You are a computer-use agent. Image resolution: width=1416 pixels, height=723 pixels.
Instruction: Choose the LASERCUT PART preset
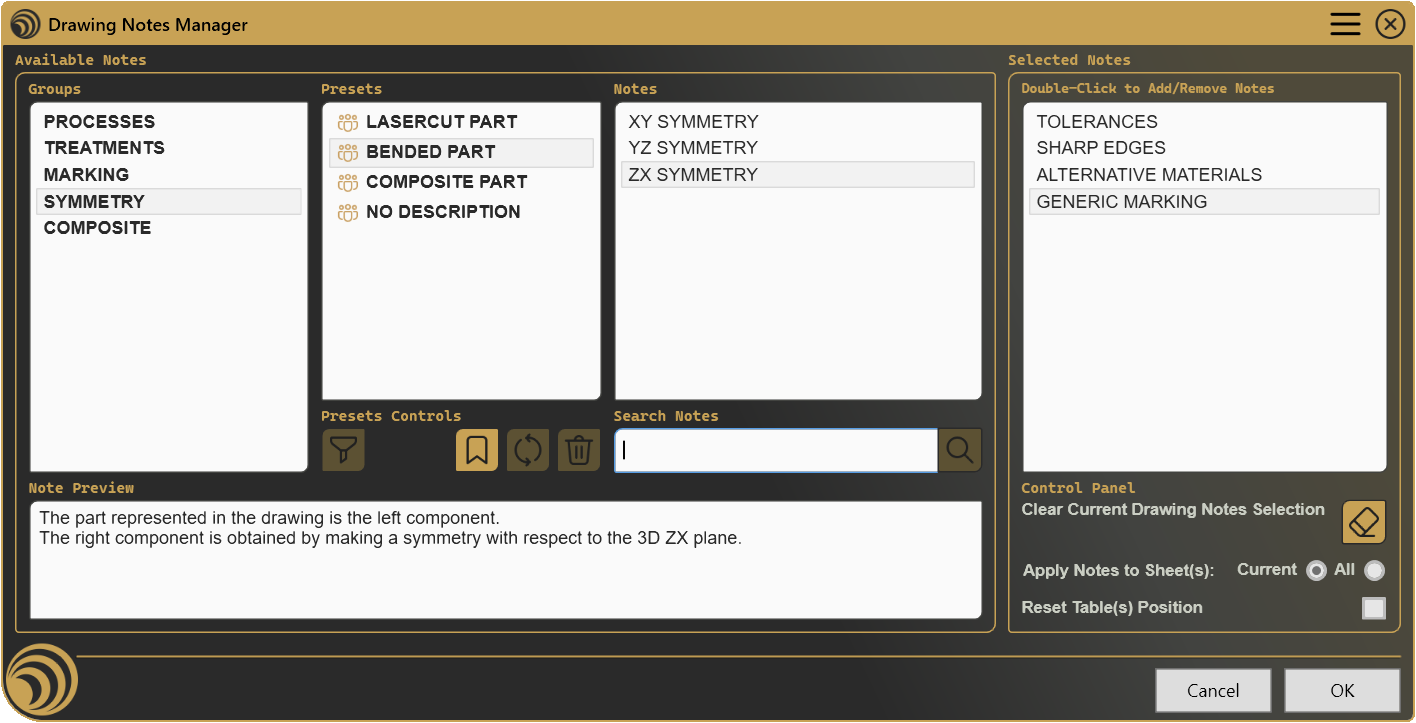[x=461, y=122]
